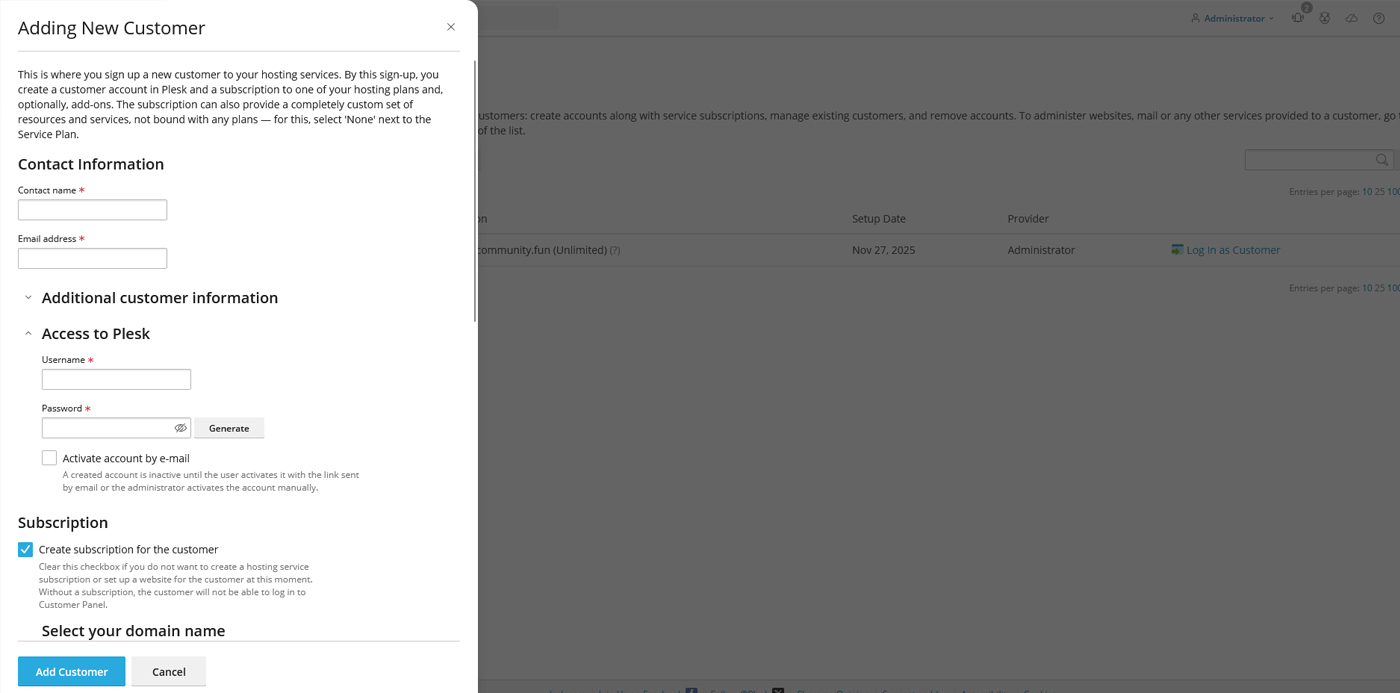This screenshot has width=1400, height=693.
Task: Close the Adding New Customer panel
Action: tap(451, 27)
